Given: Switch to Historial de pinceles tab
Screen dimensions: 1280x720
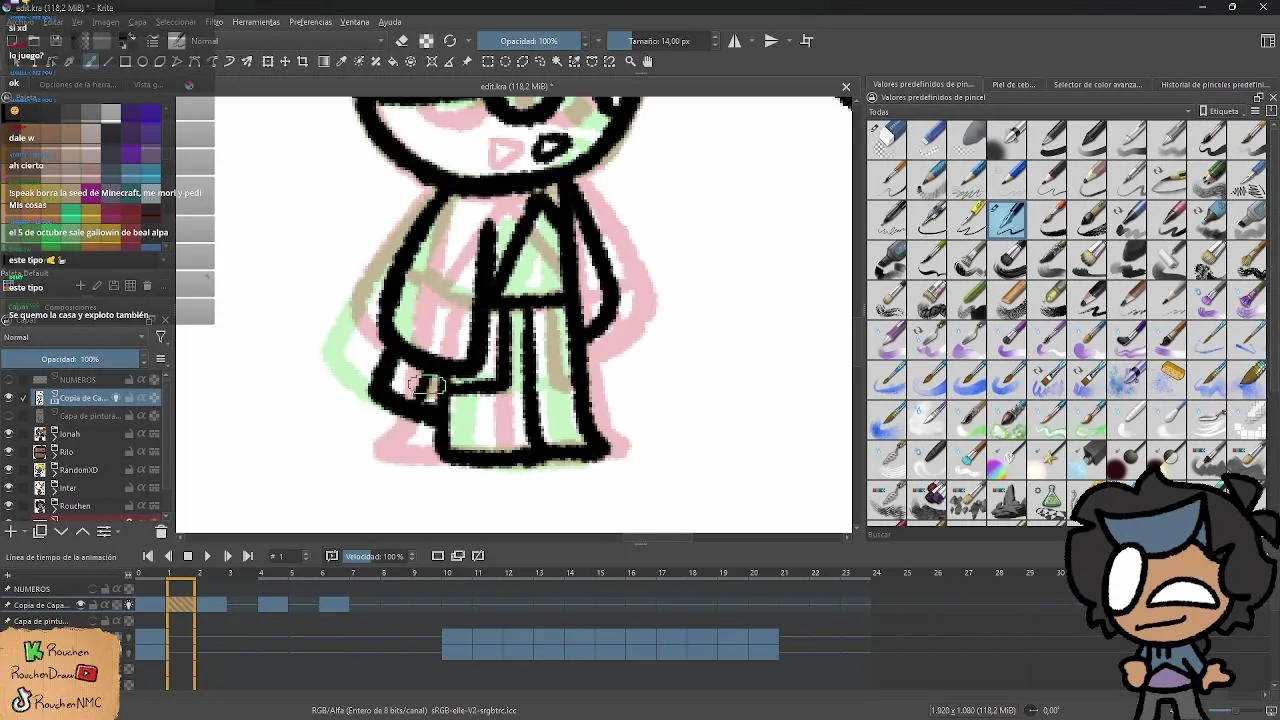Looking at the screenshot, I should [x=1215, y=85].
